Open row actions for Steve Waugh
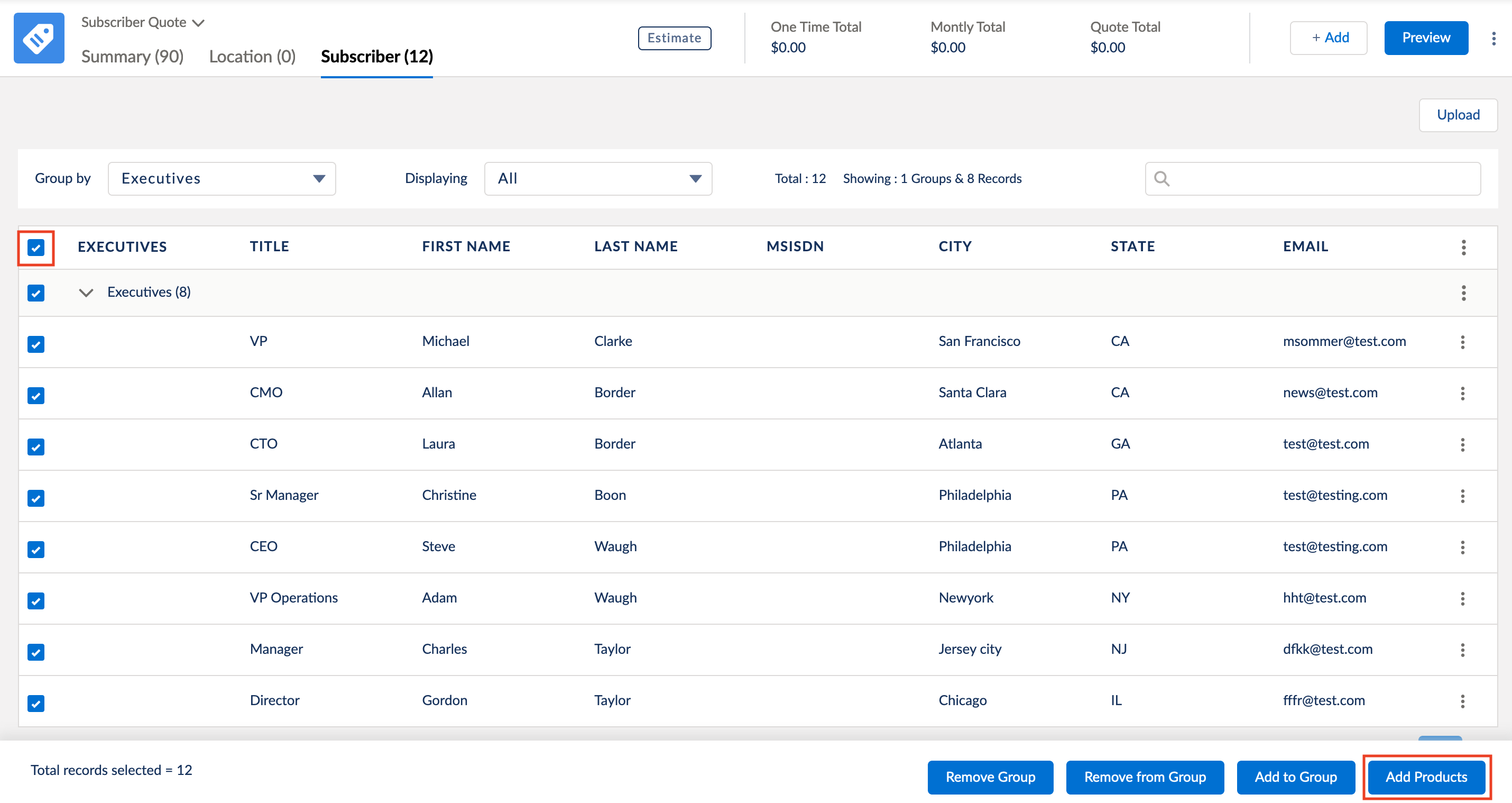 [1462, 547]
